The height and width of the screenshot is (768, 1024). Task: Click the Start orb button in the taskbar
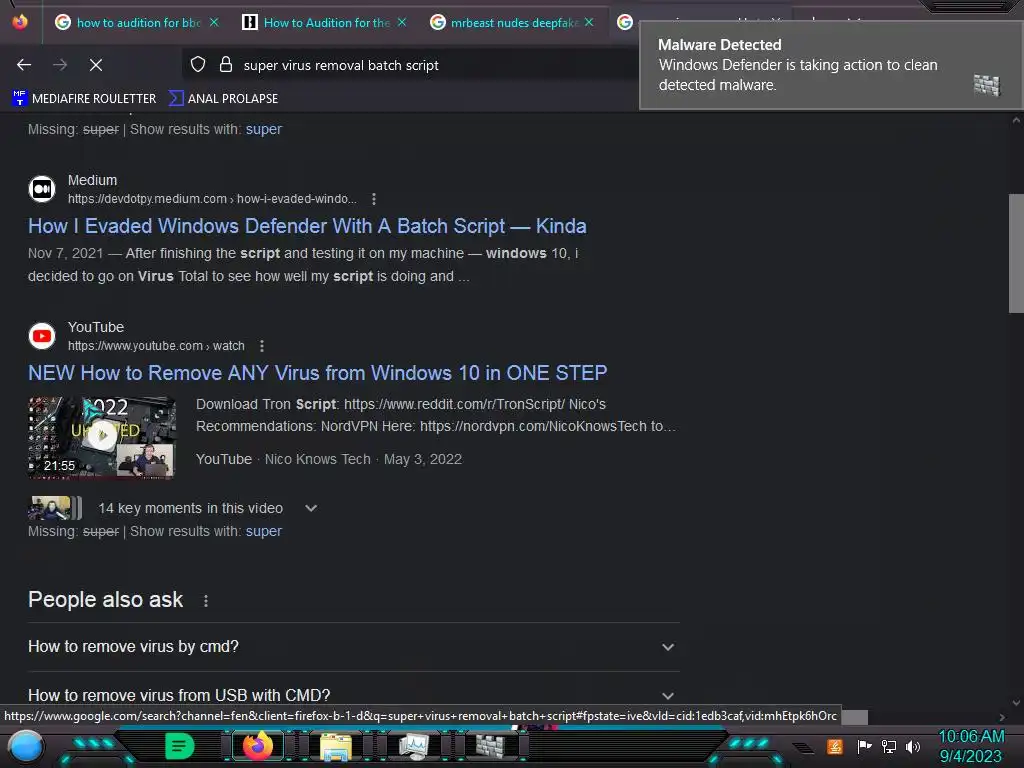coord(25,746)
